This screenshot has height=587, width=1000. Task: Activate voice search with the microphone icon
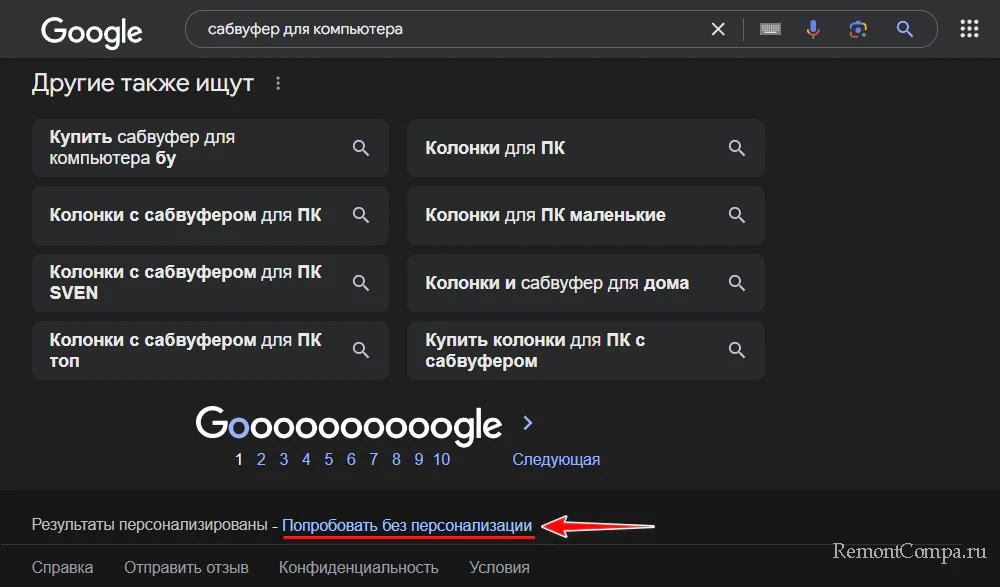813,29
